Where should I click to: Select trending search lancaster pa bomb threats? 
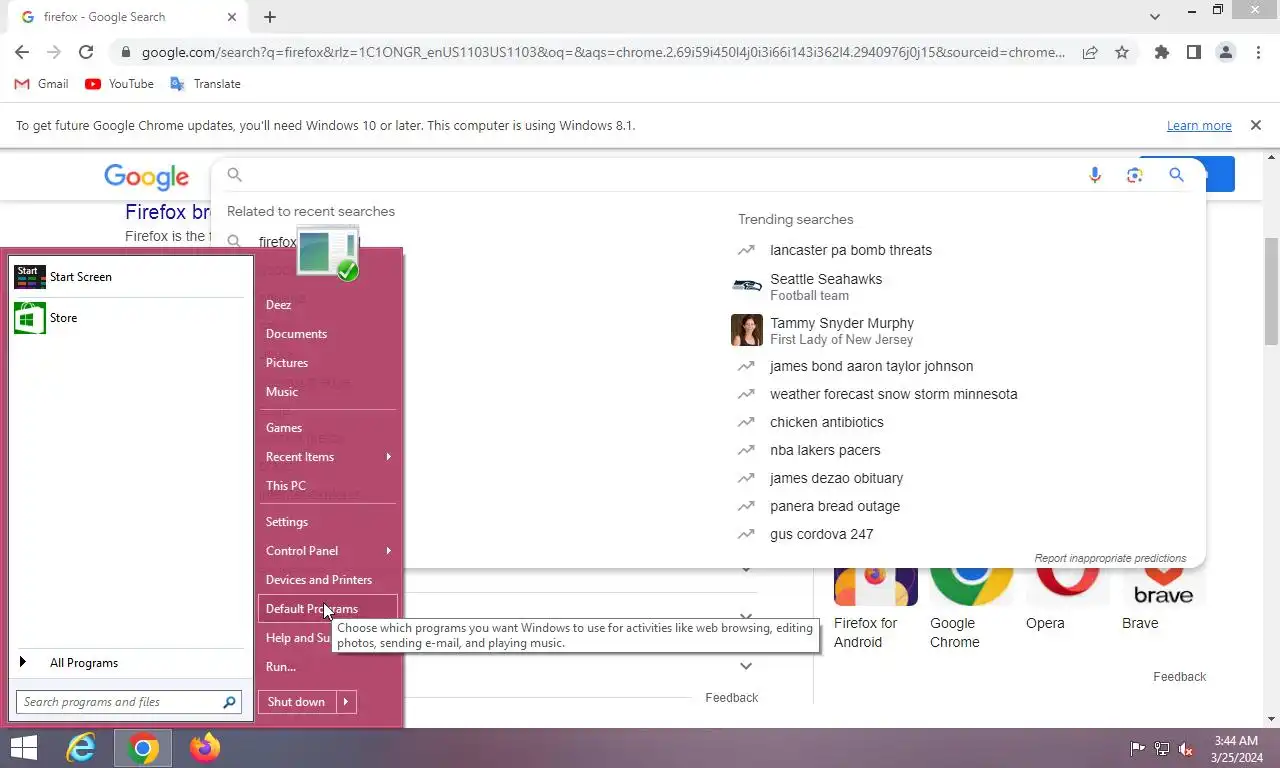point(851,250)
